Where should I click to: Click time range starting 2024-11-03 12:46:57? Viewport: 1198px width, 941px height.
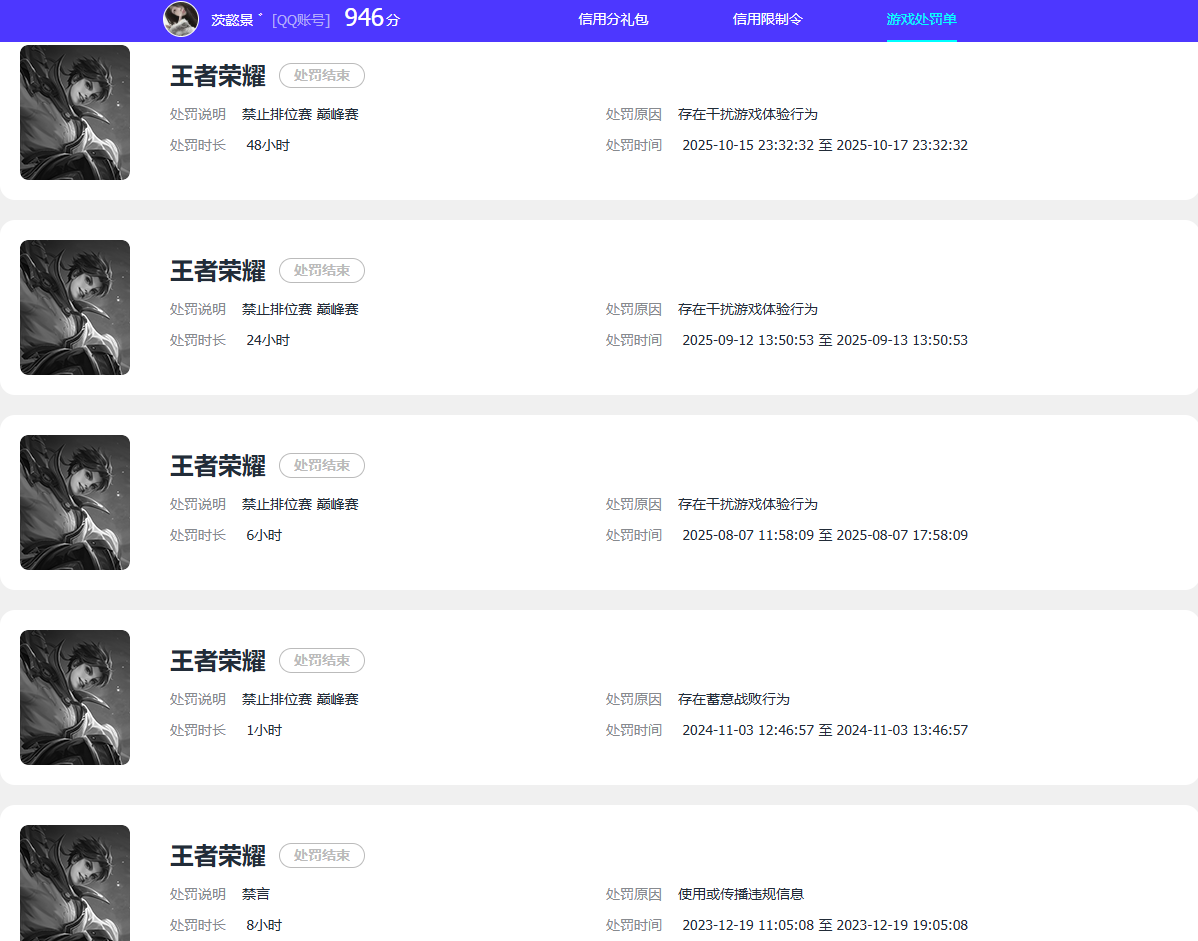click(x=825, y=730)
